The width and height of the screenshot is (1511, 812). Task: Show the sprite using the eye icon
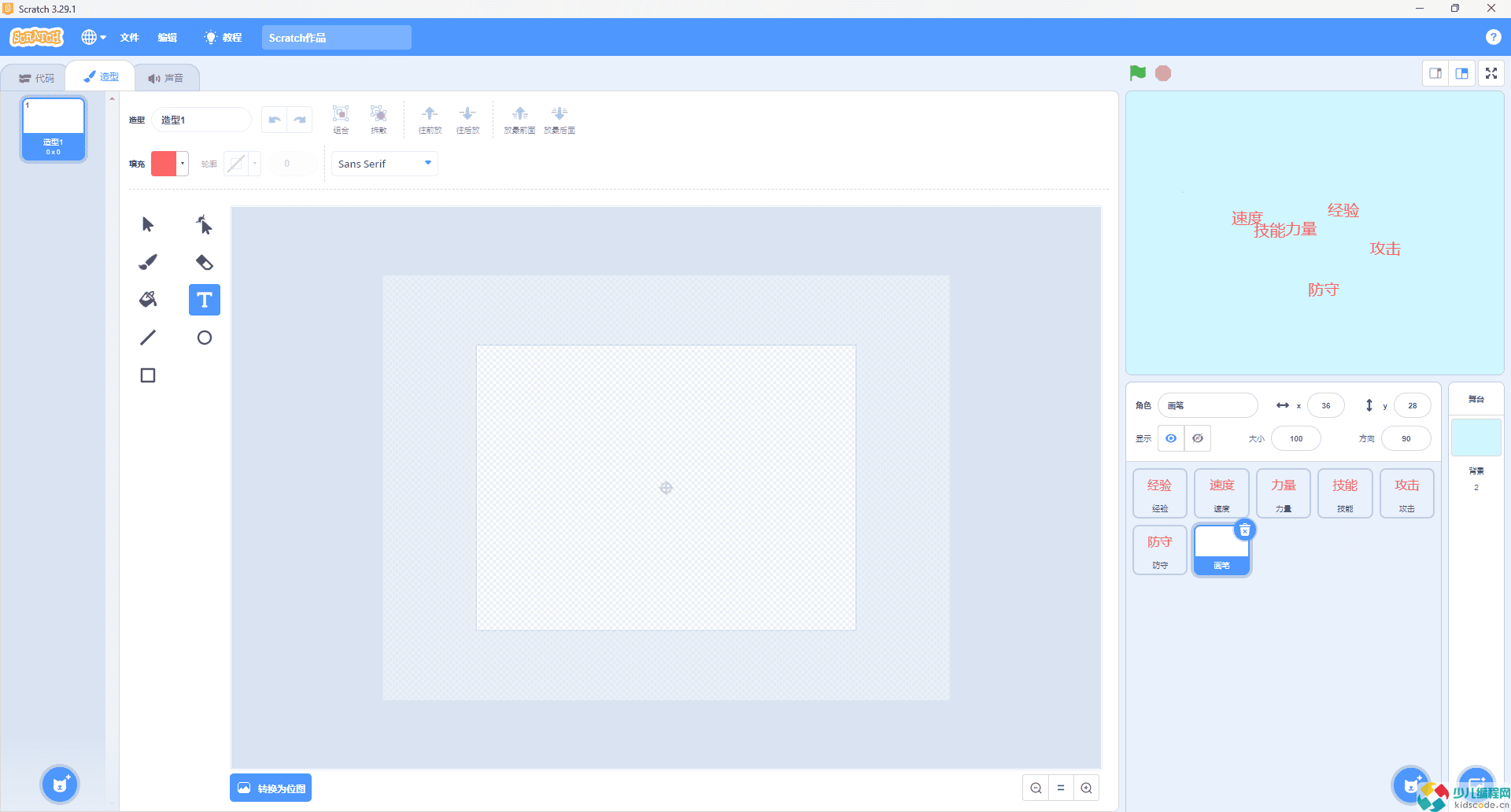[1171, 438]
